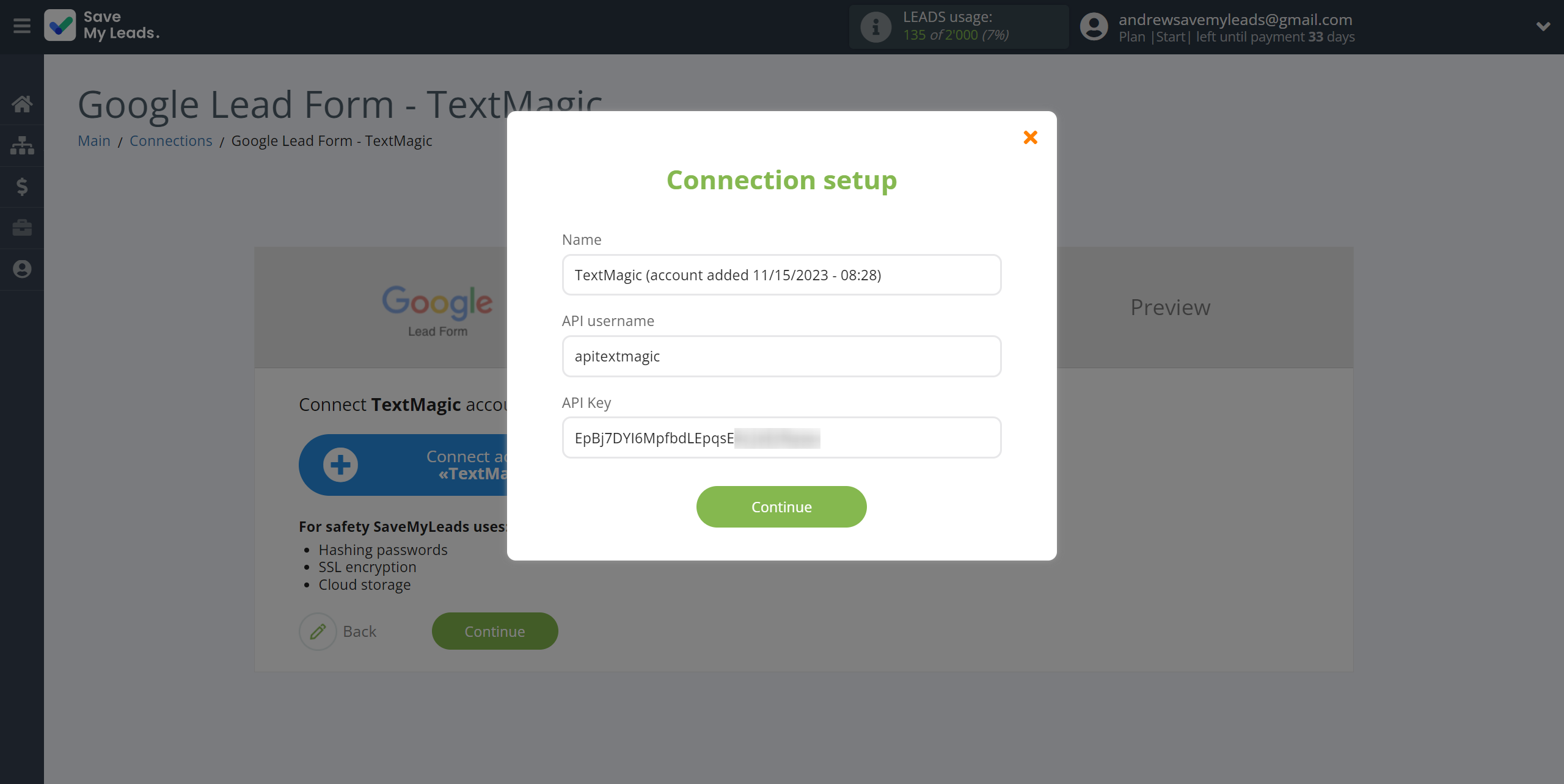Viewport: 1564px width, 784px height.
Task: Click the plus icon on Connect account button
Action: point(340,465)
